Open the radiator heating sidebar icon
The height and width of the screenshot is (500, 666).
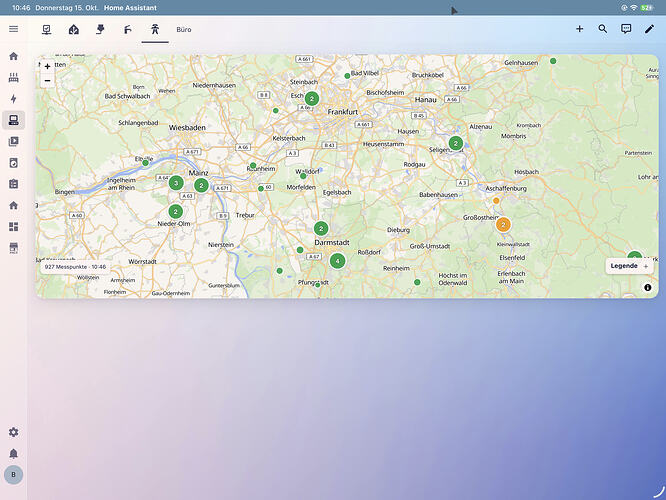(14, 77)
